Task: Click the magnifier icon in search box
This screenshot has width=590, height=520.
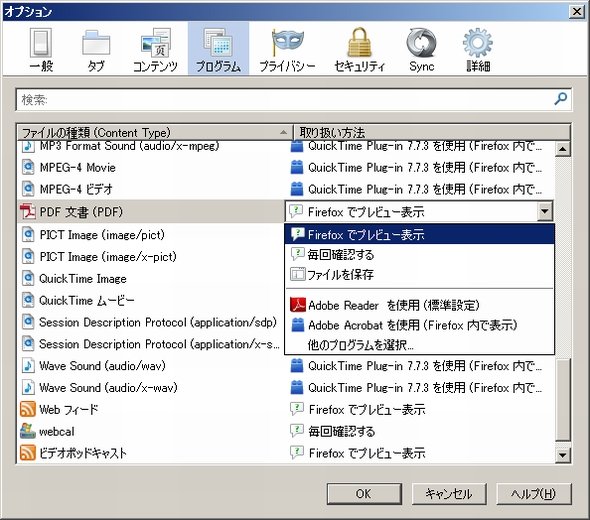Action: point(560,99)
